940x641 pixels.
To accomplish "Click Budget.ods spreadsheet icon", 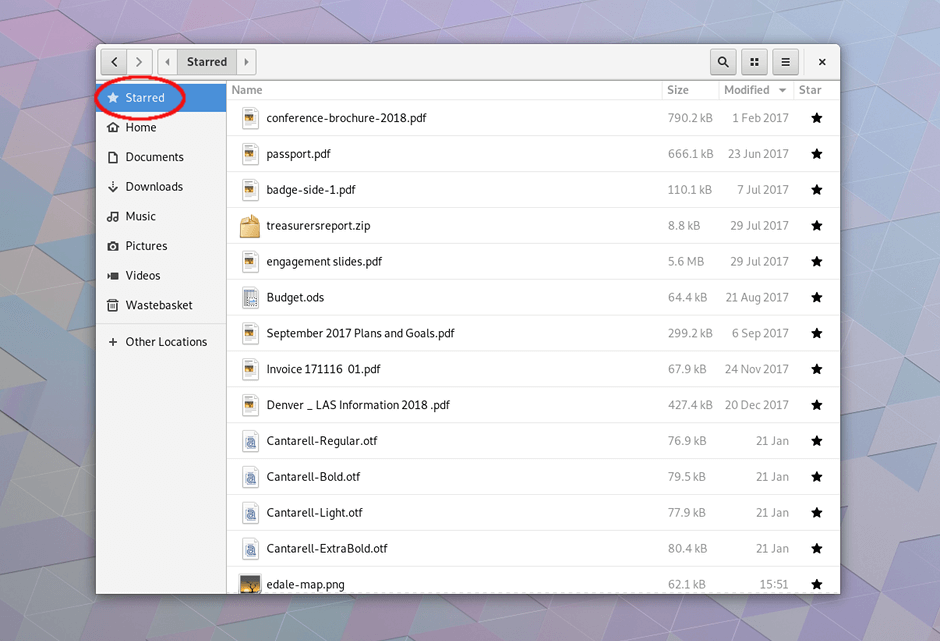I will [x=250, y=297].
